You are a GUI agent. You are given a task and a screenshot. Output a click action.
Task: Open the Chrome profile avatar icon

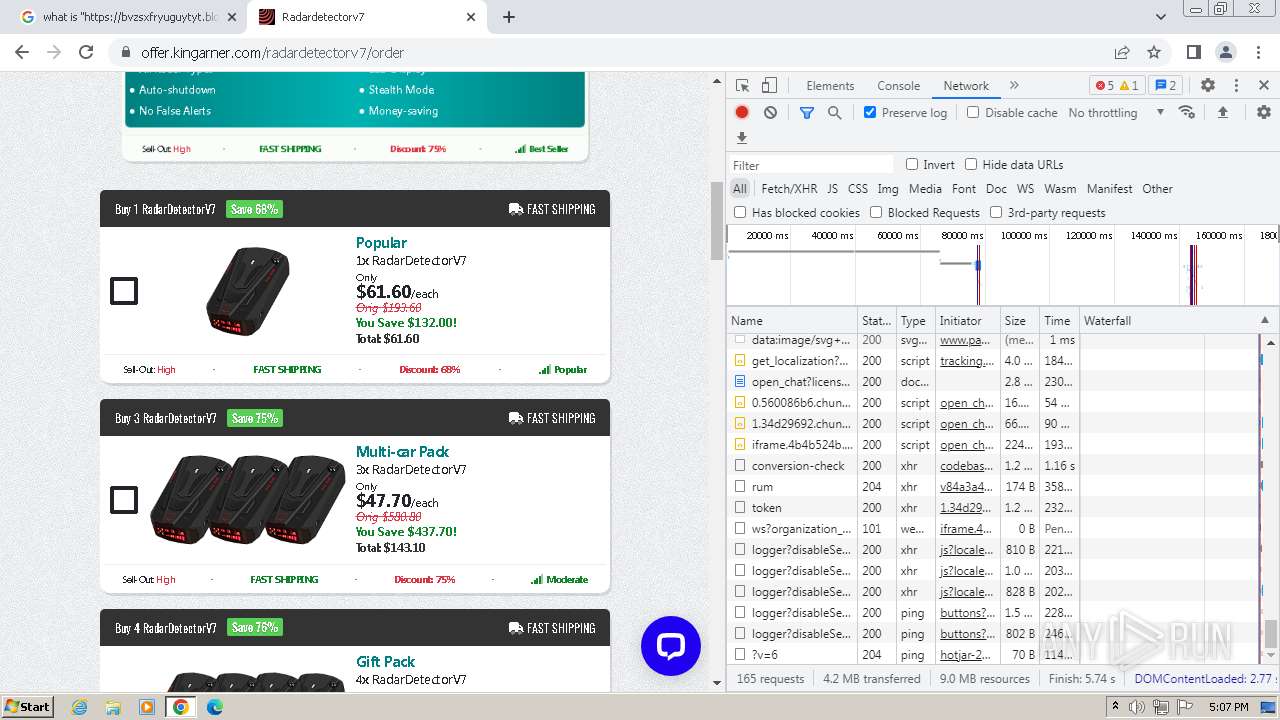tap(1226, 52)
